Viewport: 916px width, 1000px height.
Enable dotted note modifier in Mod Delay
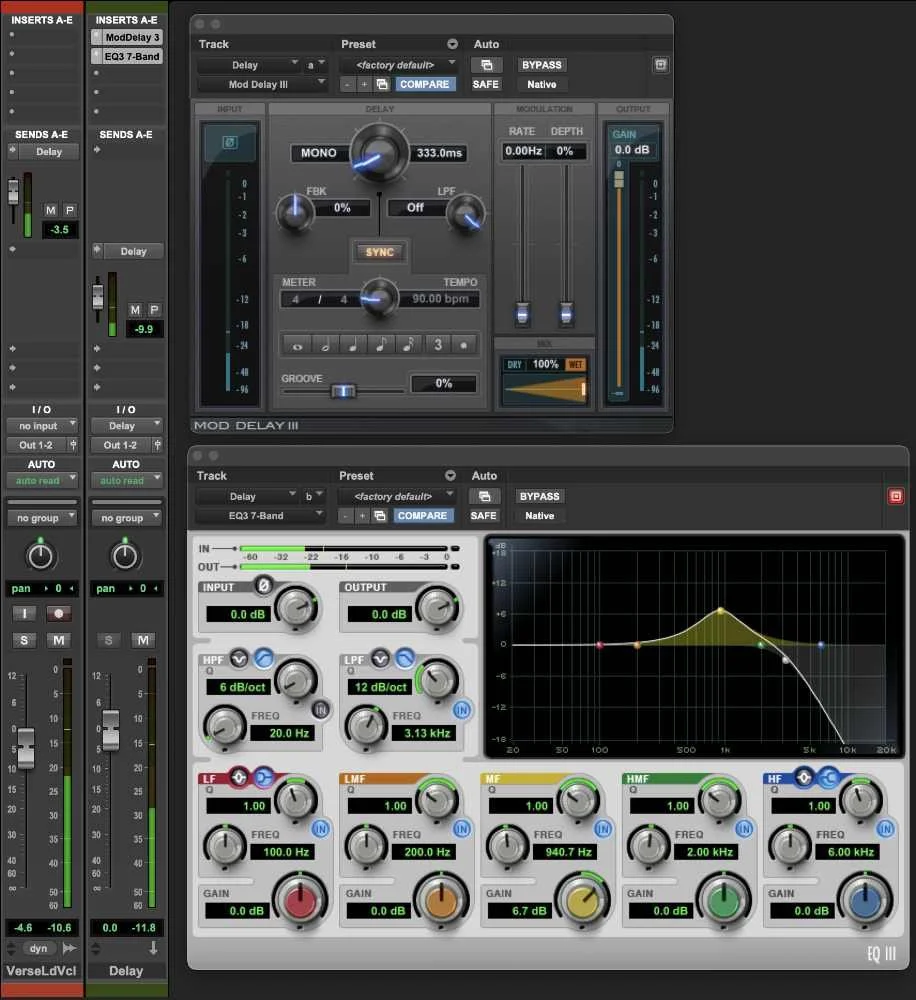pos(464,345)
